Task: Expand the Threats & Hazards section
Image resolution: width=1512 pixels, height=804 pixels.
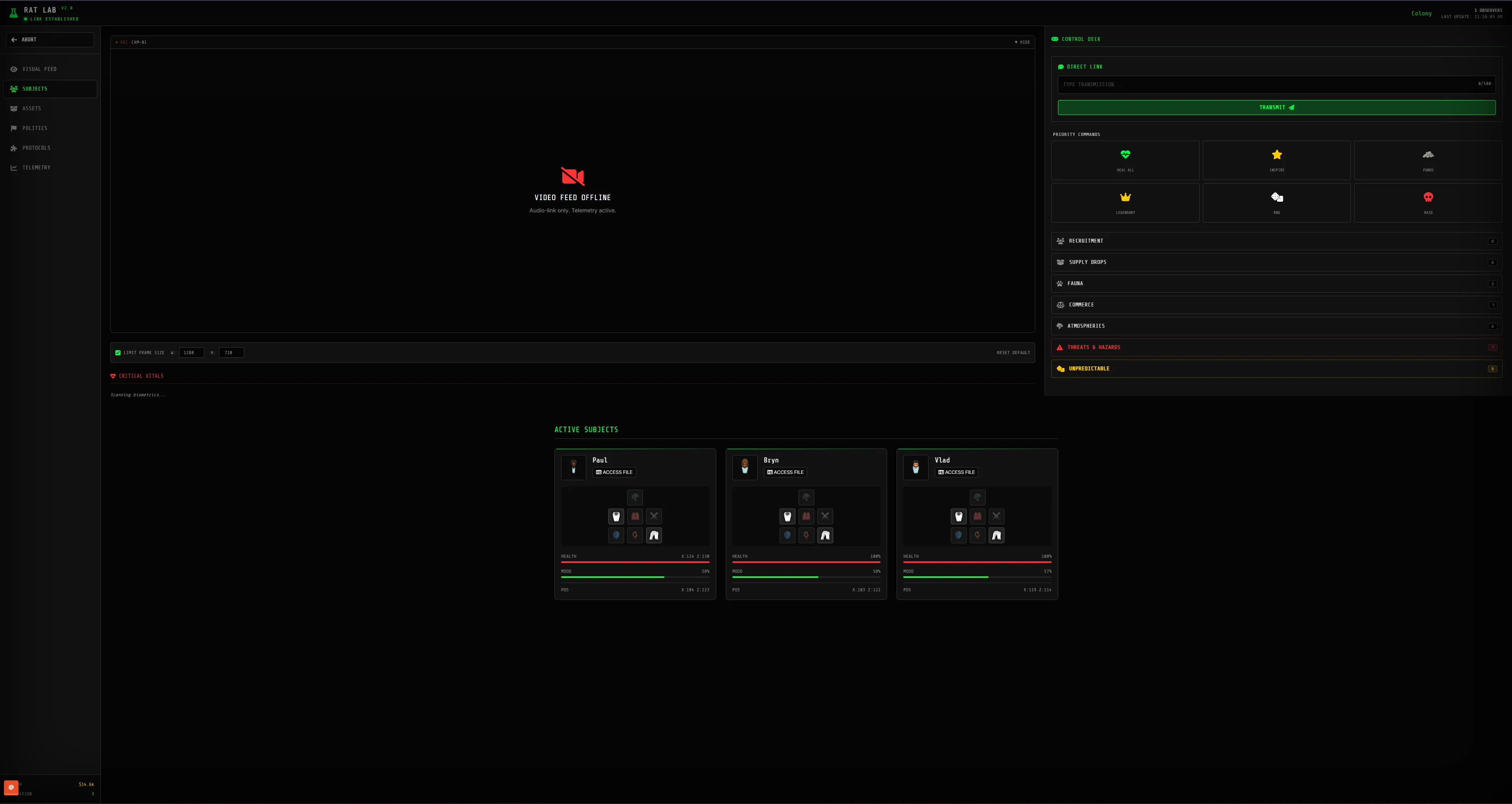Action: [1276, 347]
